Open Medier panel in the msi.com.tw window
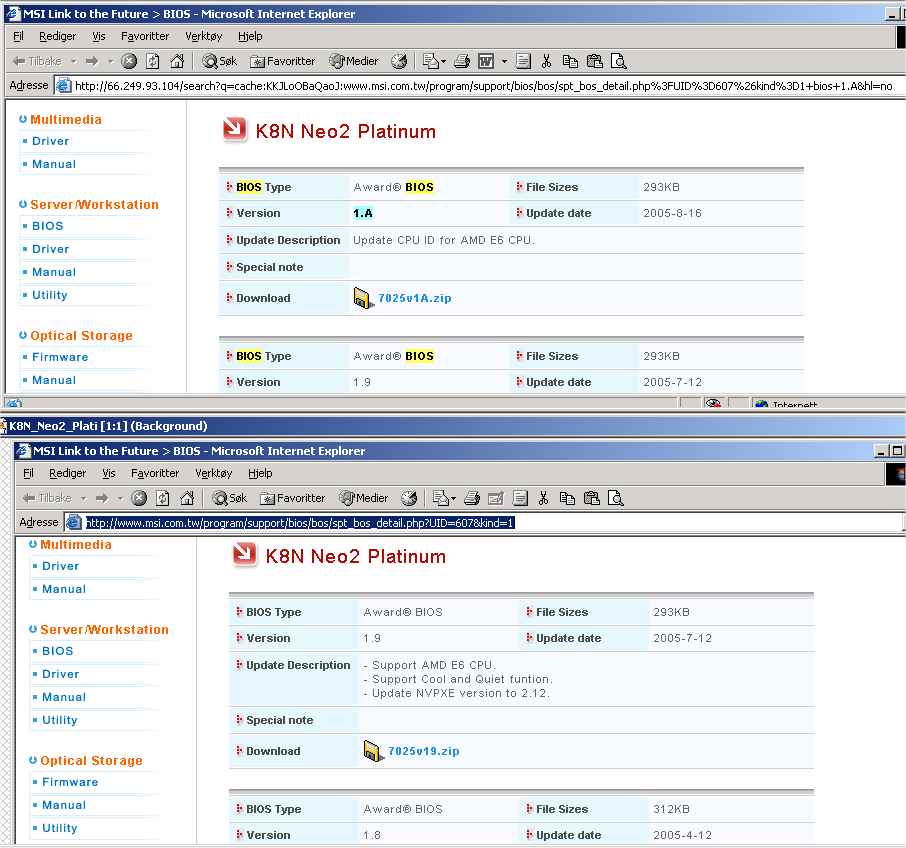The width and height of the screenshot is (906, 848). pyautogui.click(x=364, y=498)
